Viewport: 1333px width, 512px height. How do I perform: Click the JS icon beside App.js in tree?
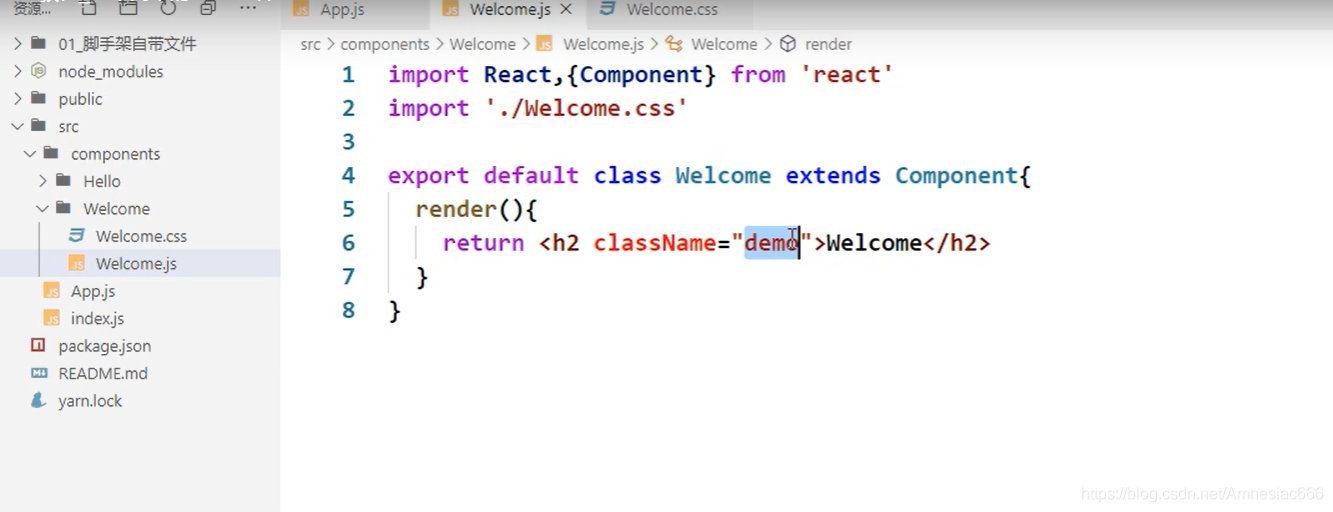(x=52, y=291)
